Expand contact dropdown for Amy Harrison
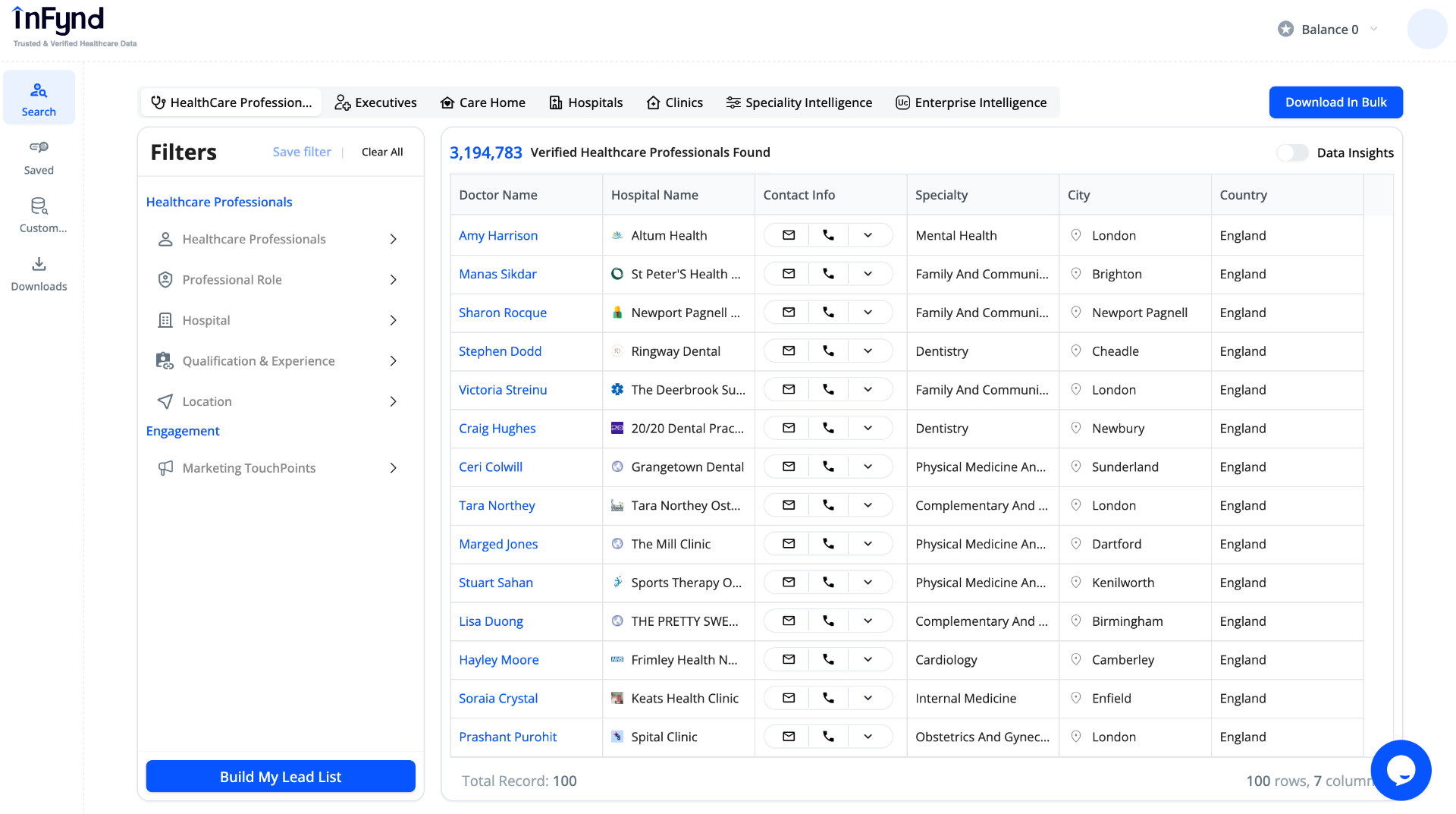This screenshot has width=1456, height=814. click(868, 235)
